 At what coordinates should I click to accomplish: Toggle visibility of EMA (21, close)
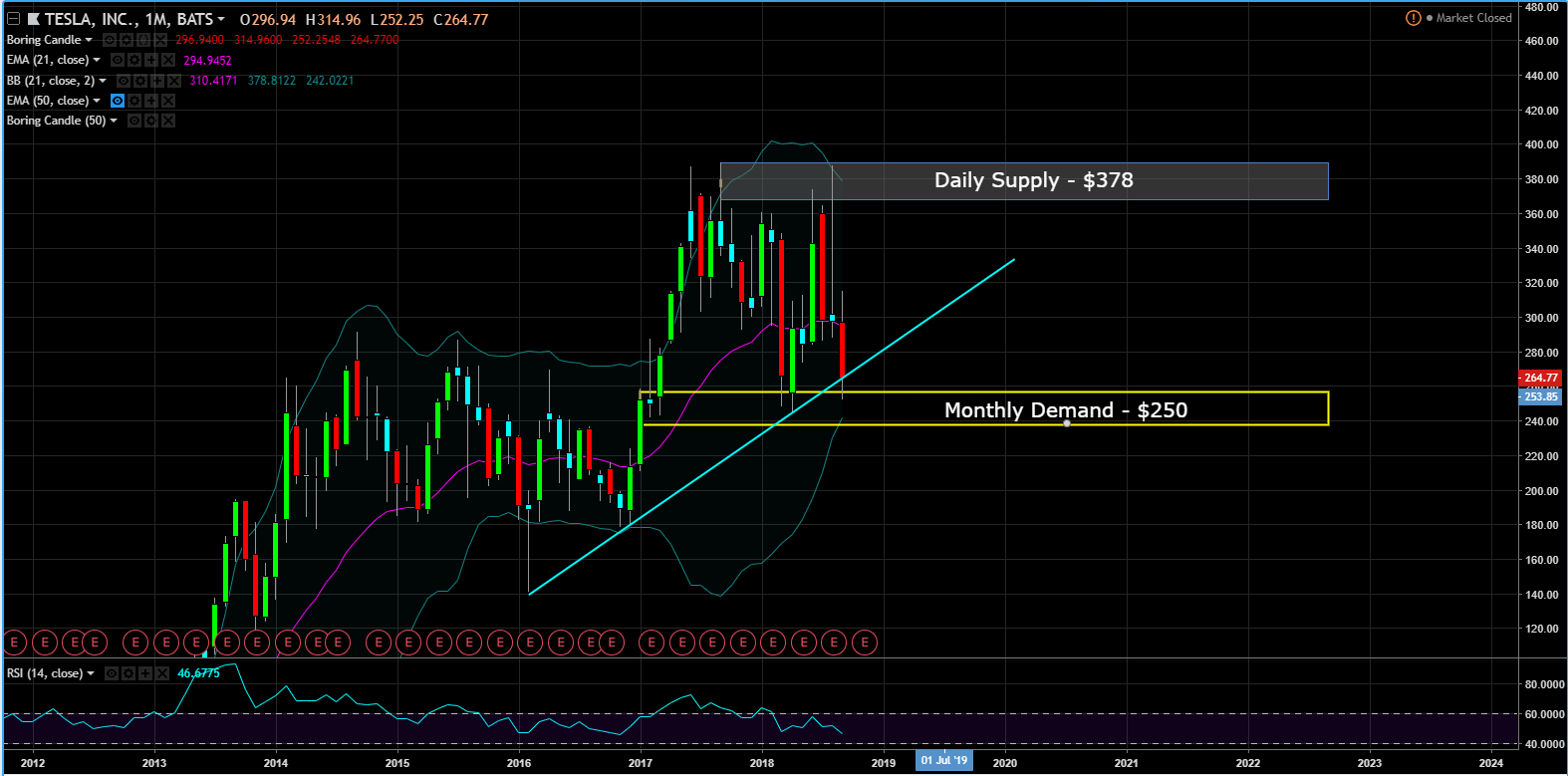[118, 60]
